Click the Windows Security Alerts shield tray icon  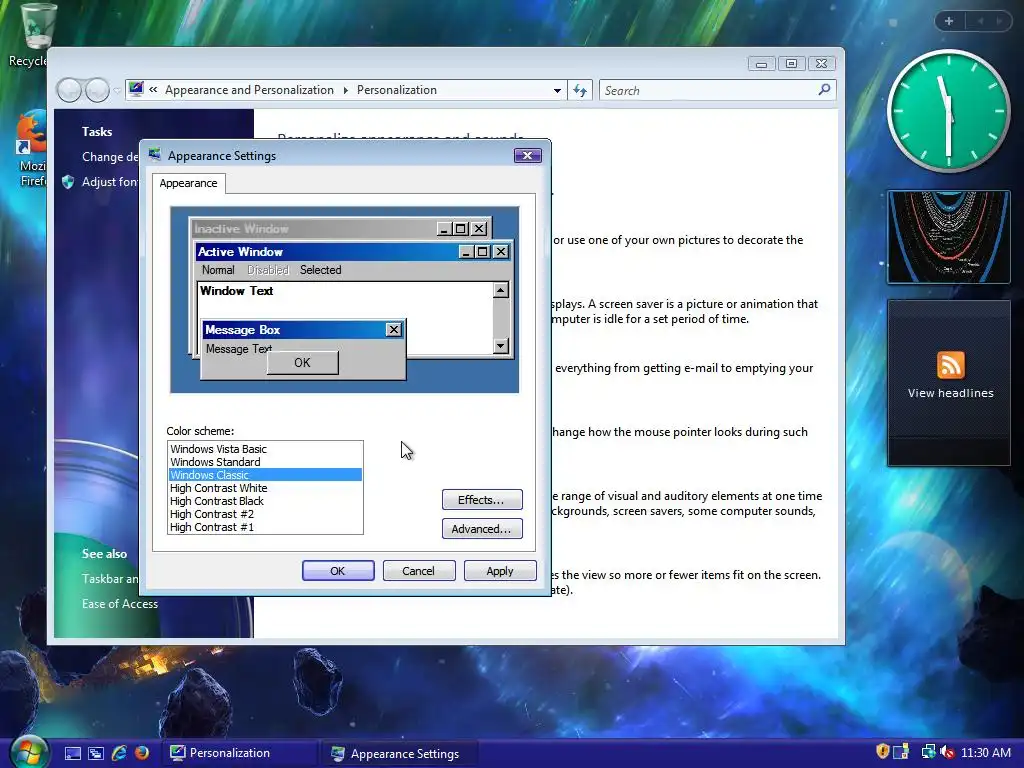882,752
